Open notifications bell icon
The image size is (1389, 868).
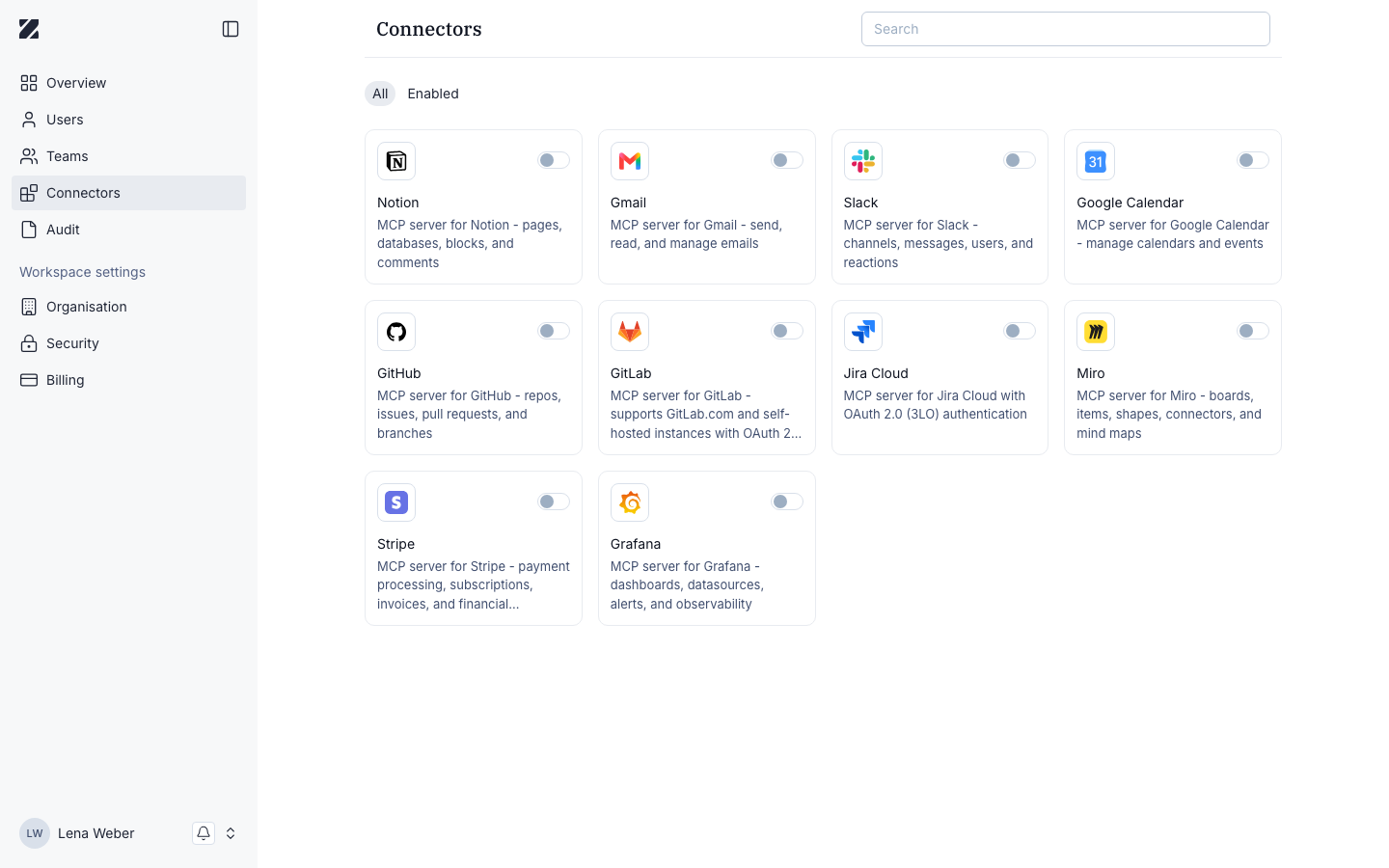tap(204, 833)
